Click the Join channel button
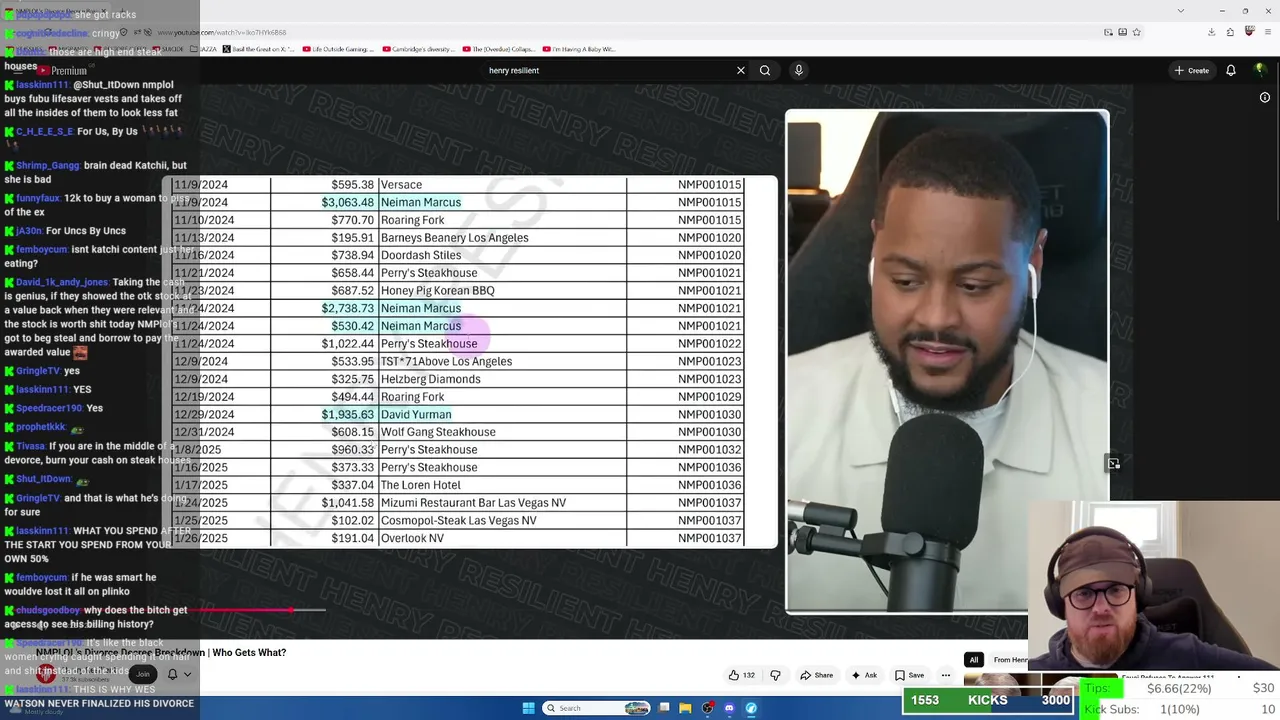Screen dimensions: 1280x720 [x=142, y=674]
